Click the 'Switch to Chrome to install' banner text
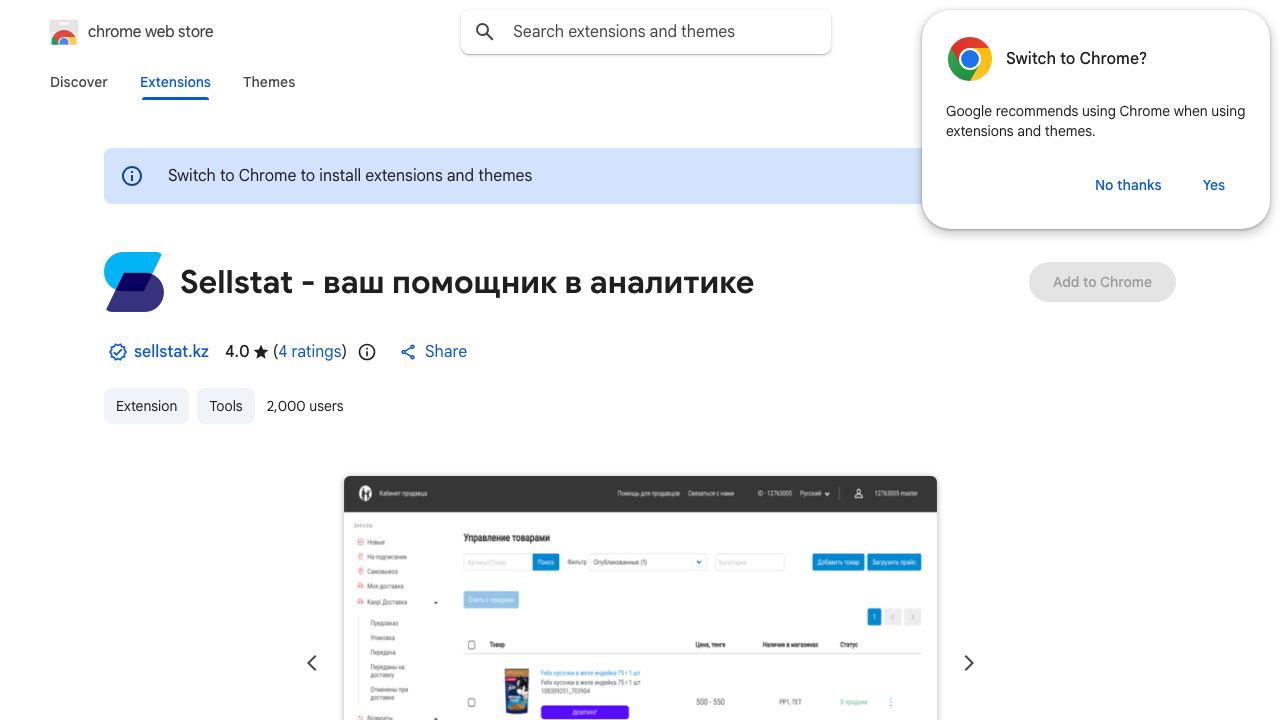The image size is (1280, 720). 350,175
